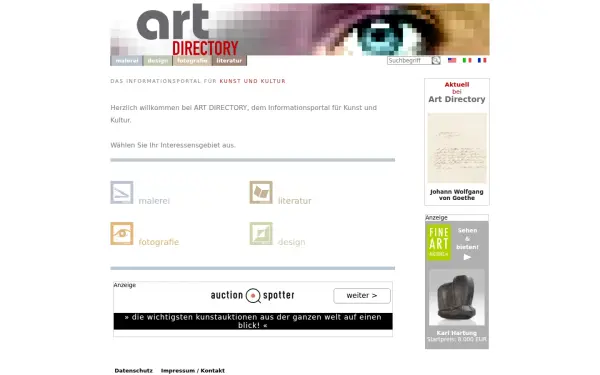Viewport: 600px width, 375px height.
Task: Open the design category link
Action: [292, 242]
